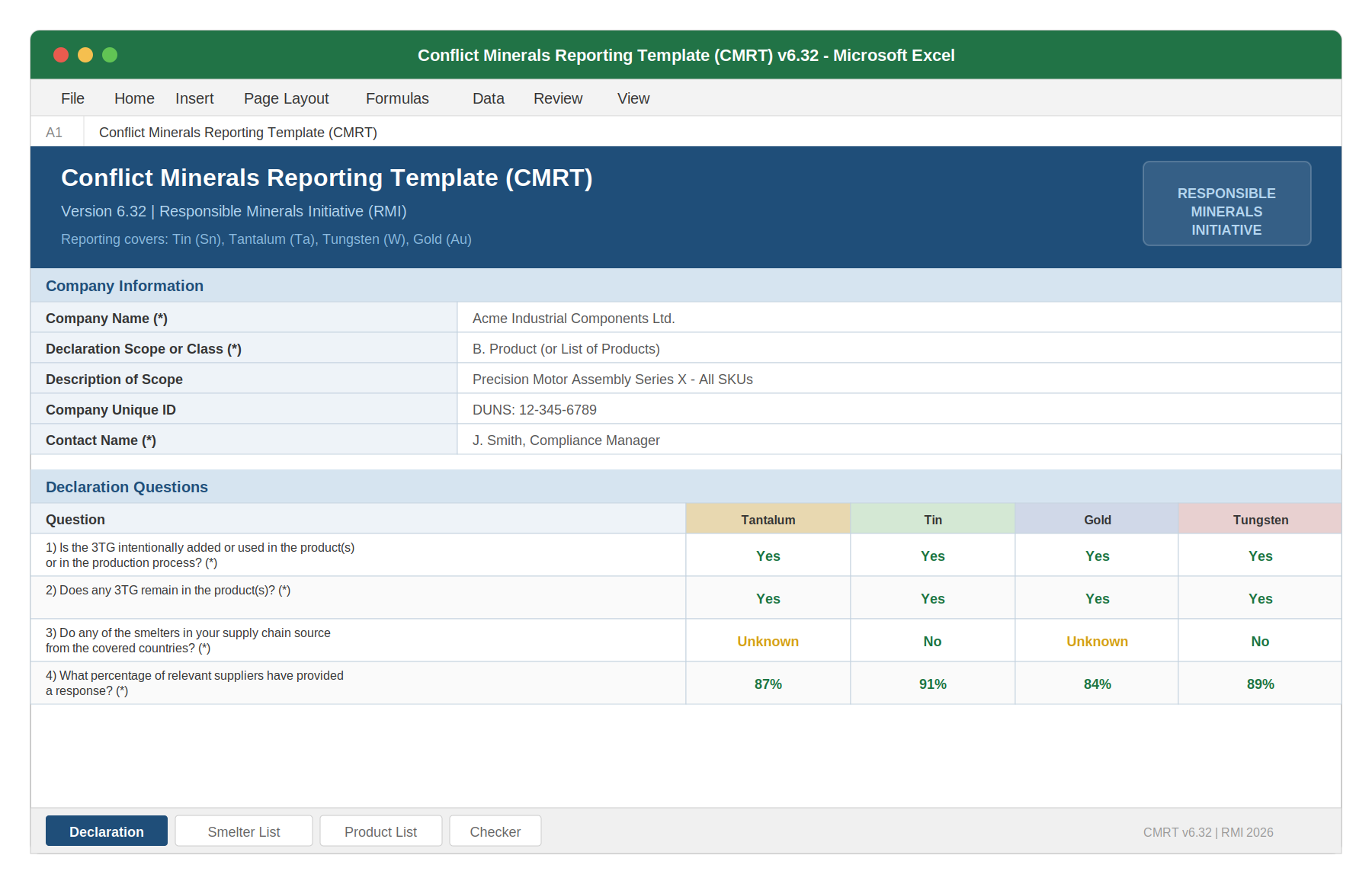Open the Data menu
The height and width of the screenshot is (884, 1372).
point(488,98)
